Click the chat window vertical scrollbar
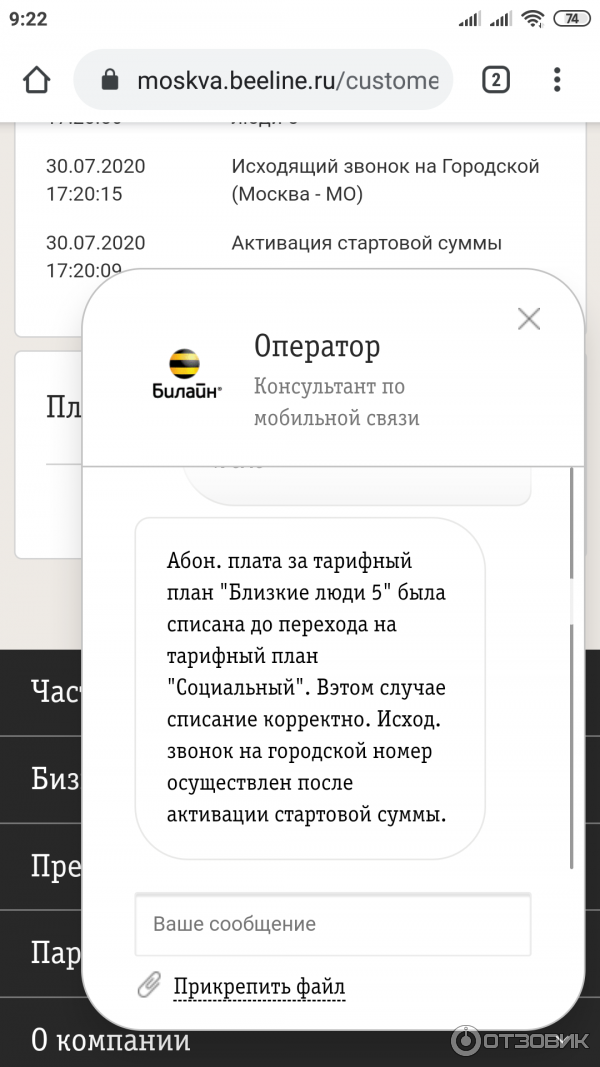 click(x=571, y=700)
